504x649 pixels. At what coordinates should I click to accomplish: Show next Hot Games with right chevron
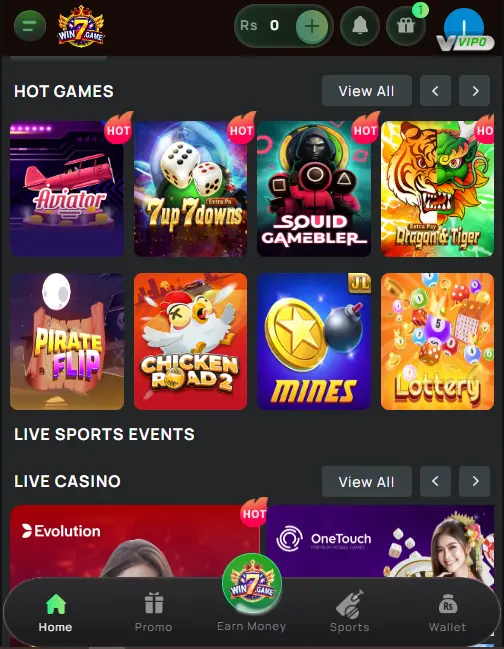tap(475, 91)
